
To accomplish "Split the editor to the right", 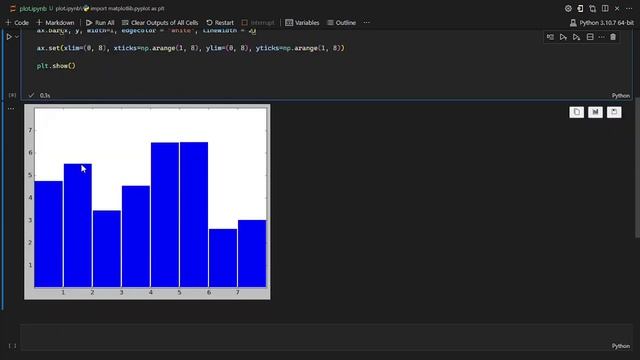I will pyautogui.click(x=605, y=8).
